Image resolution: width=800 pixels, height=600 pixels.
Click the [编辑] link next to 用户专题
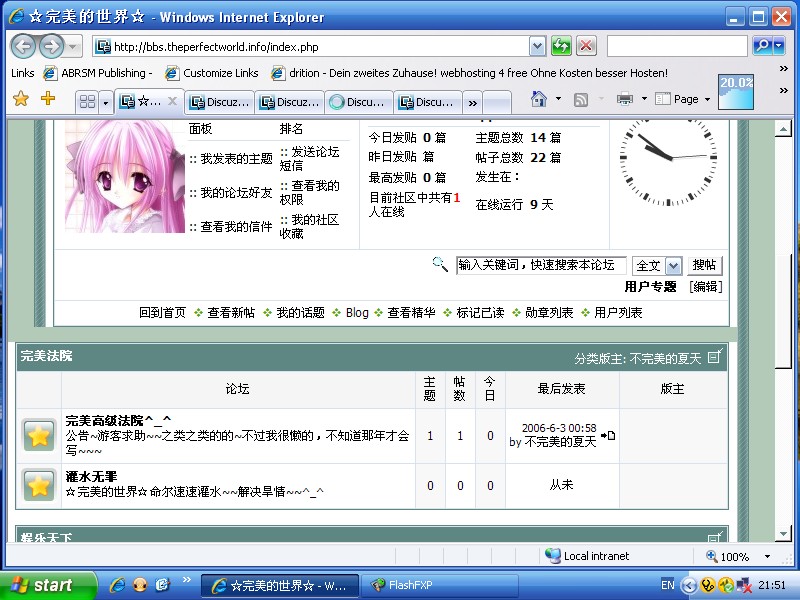[706, 287]
